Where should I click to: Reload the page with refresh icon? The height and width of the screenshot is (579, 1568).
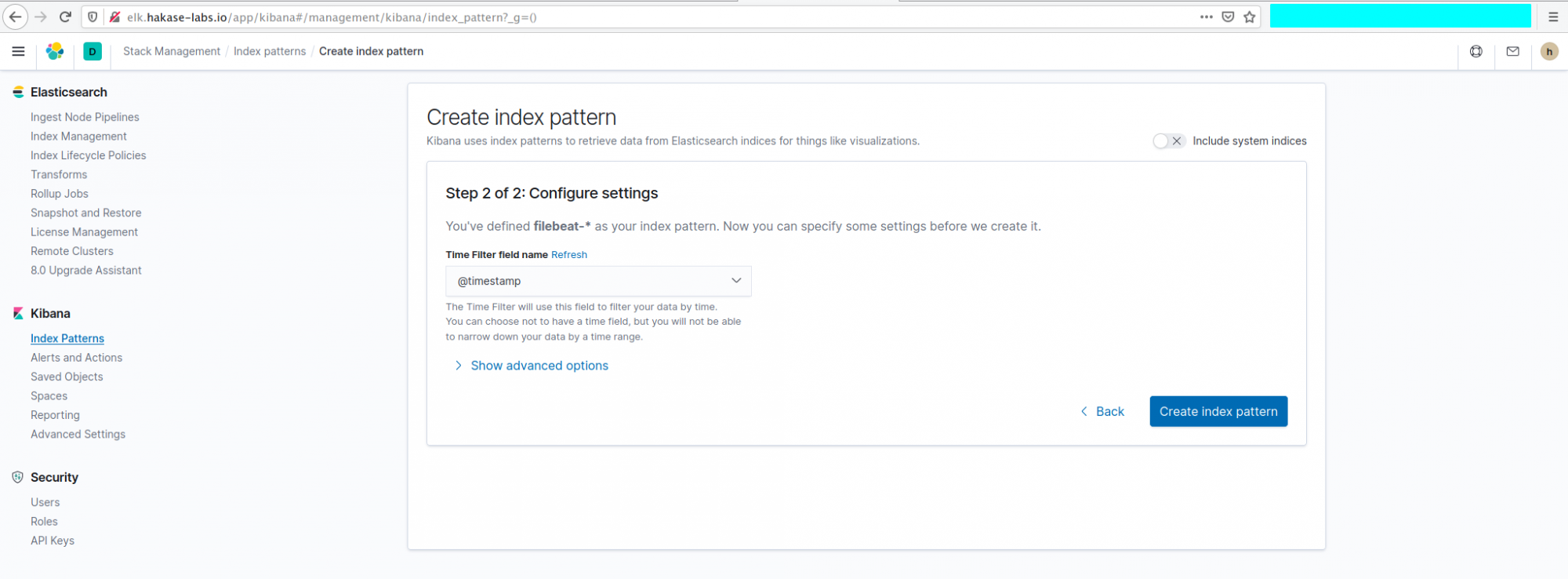coord(66,16)
